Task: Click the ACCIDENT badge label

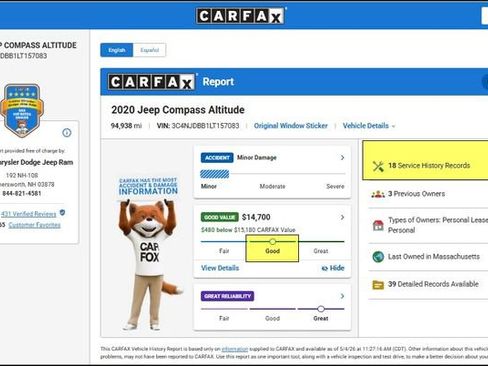Action: pos(217,158)
